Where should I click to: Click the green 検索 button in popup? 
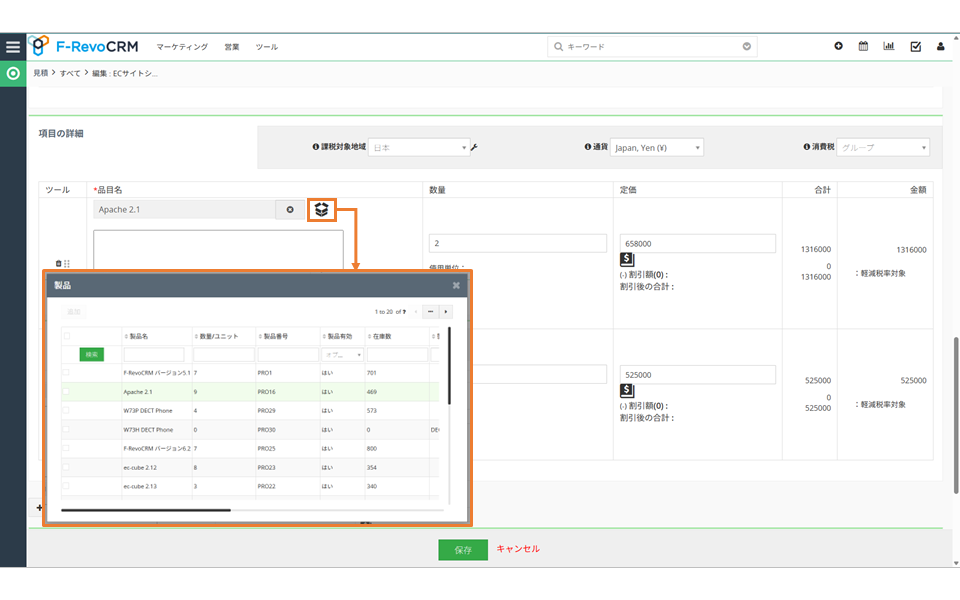coord(92,354)
